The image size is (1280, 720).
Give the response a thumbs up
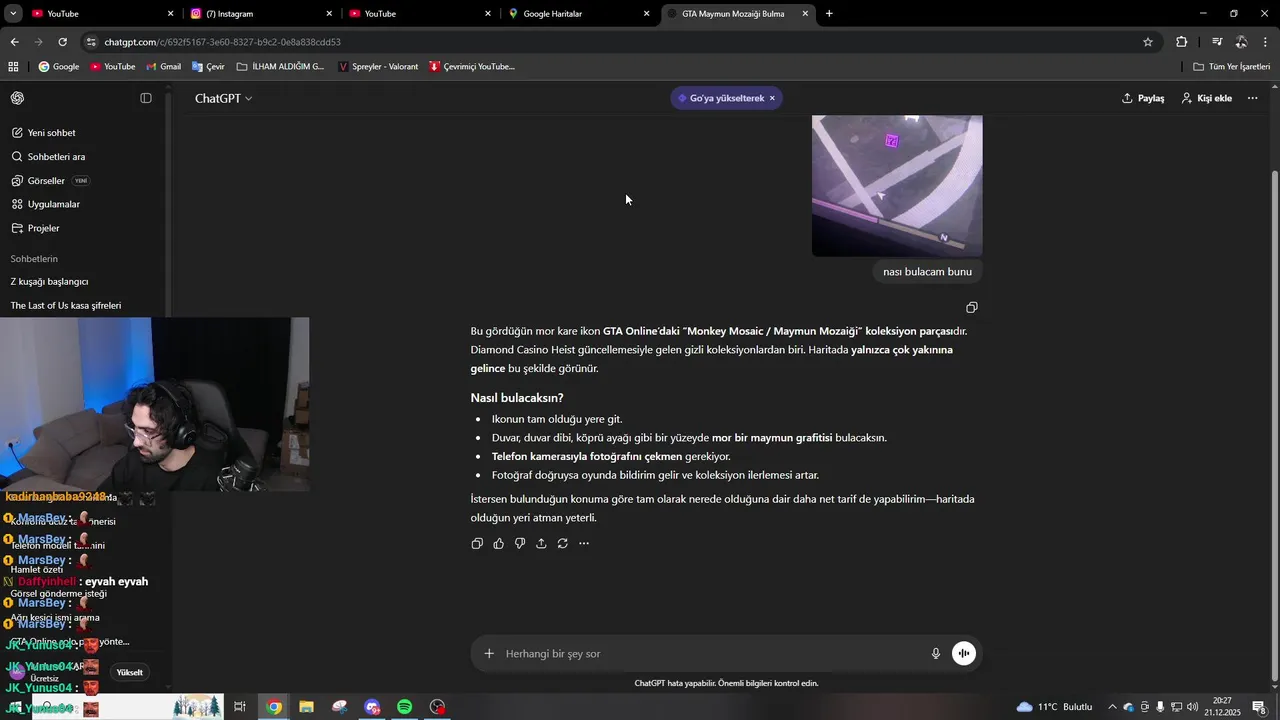click(498, 543)
